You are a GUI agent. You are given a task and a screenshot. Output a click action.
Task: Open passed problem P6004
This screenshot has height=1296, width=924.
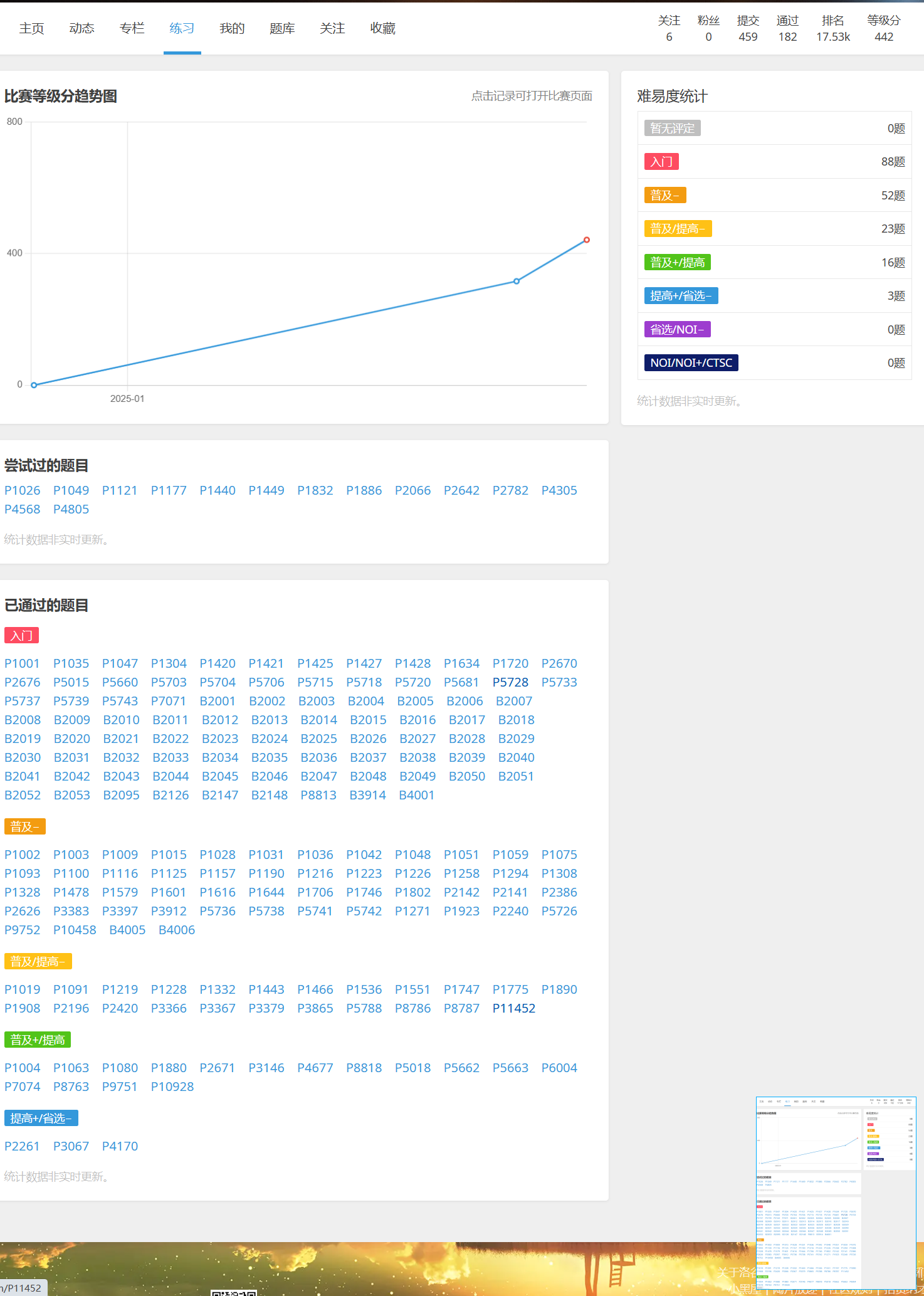[559, 1068]
